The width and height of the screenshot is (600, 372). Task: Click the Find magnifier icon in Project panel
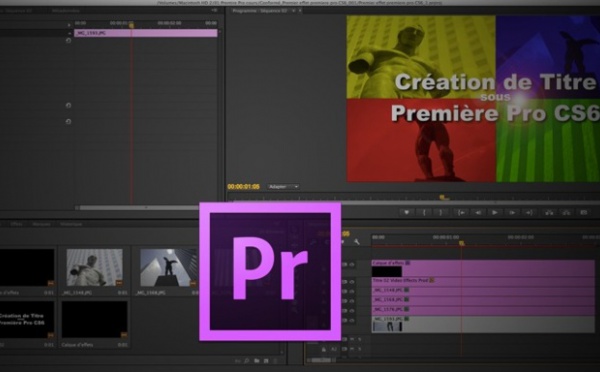coord(247,361)
